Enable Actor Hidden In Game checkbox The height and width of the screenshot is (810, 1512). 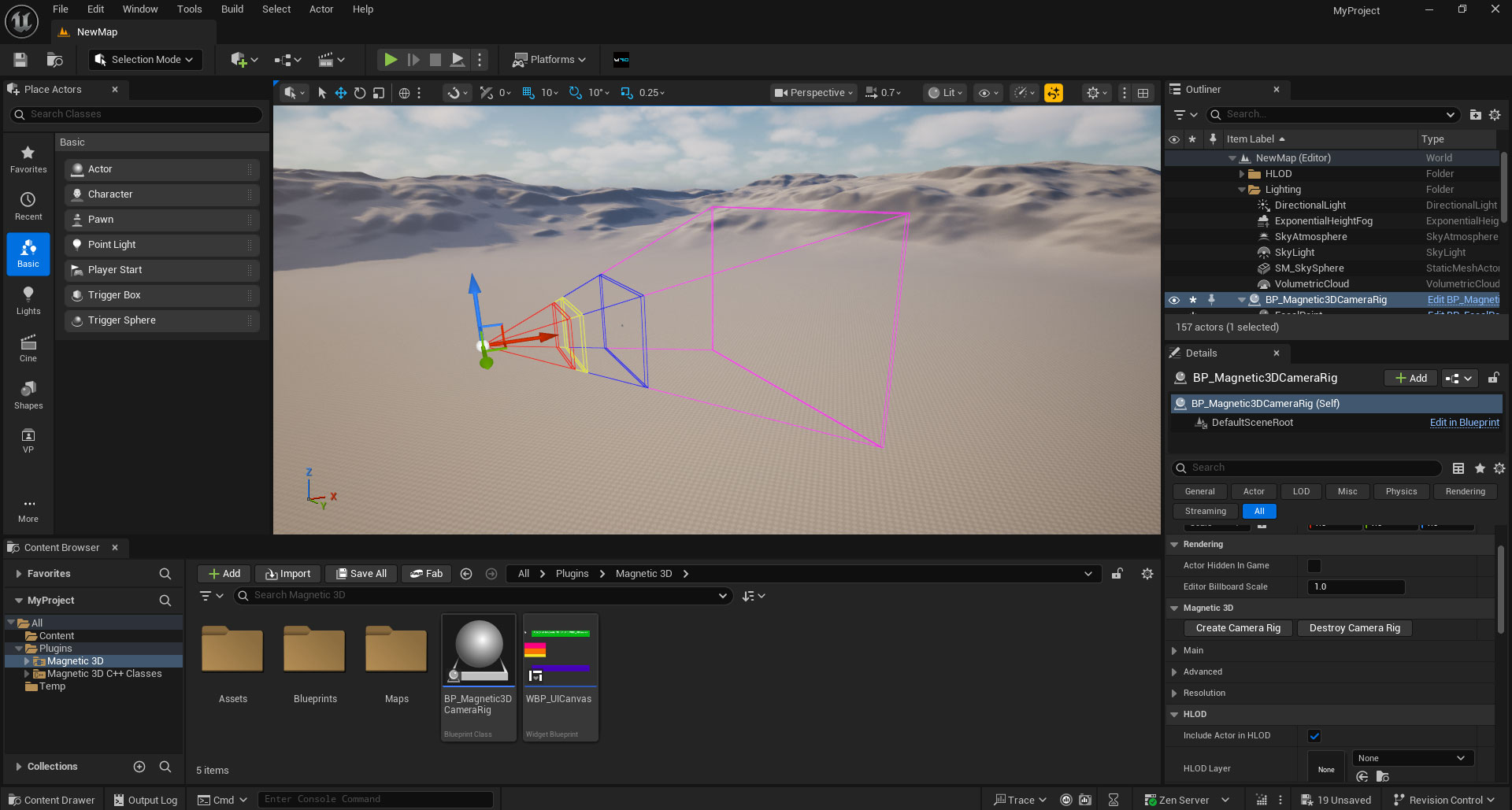click(1314, 566)
